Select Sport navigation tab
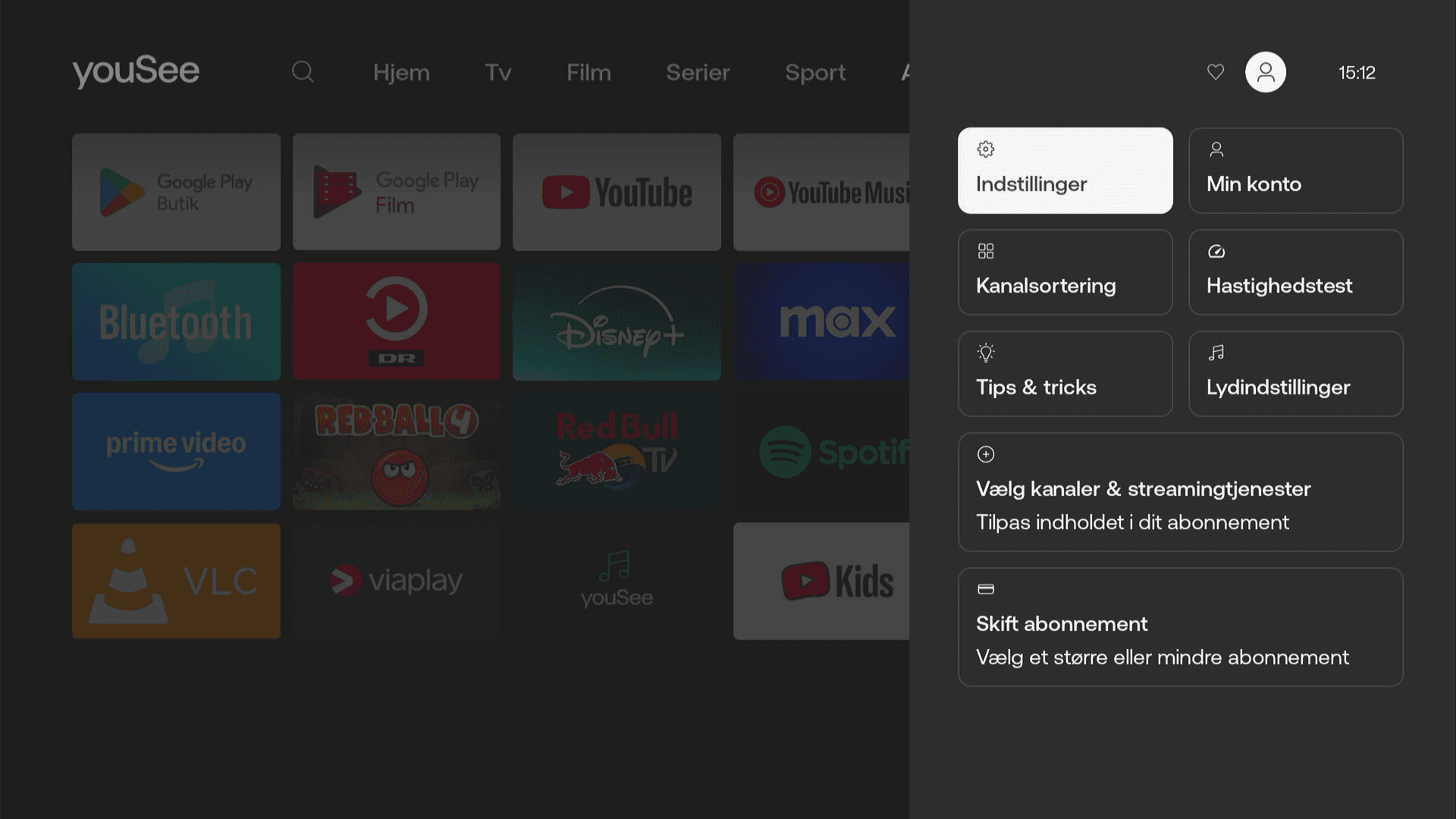Screen dimensions: 1456x819 pos(815,72)
